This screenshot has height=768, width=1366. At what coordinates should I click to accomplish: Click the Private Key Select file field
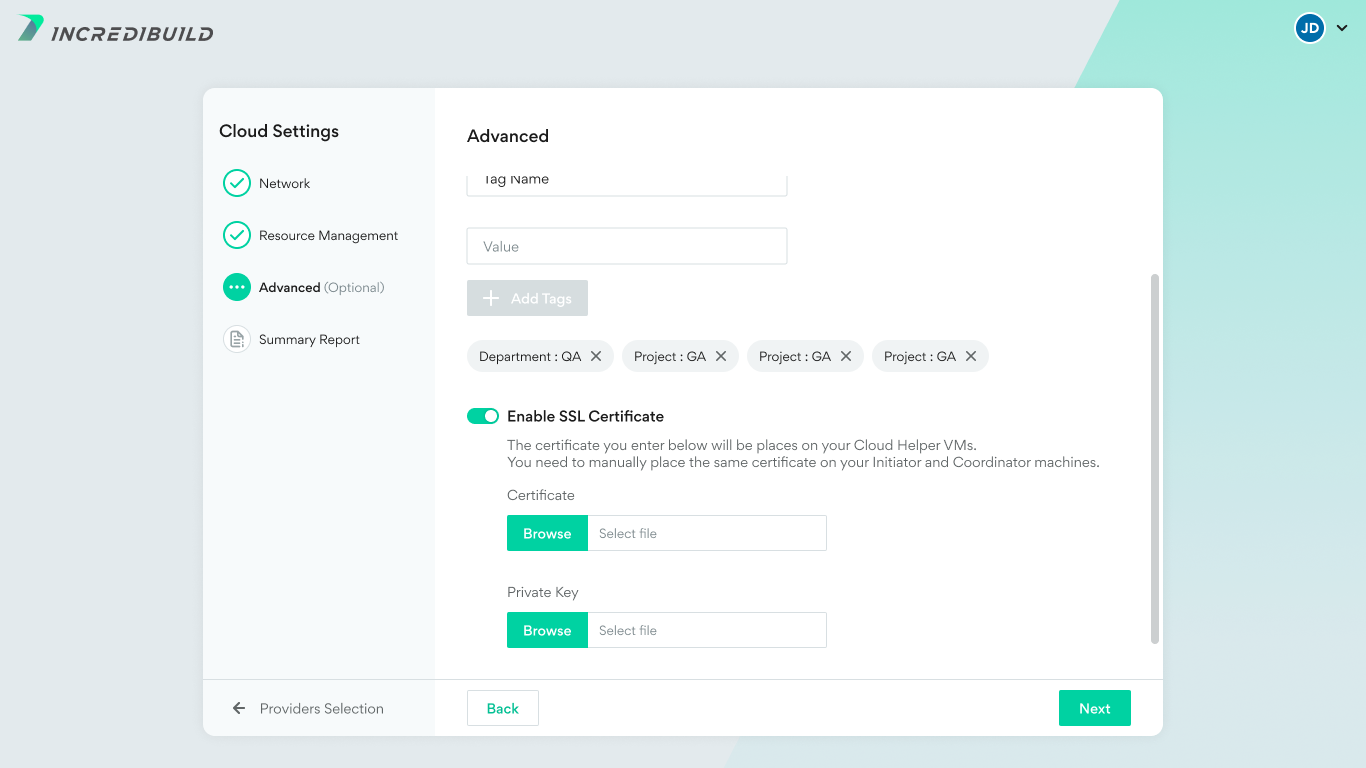707,630
